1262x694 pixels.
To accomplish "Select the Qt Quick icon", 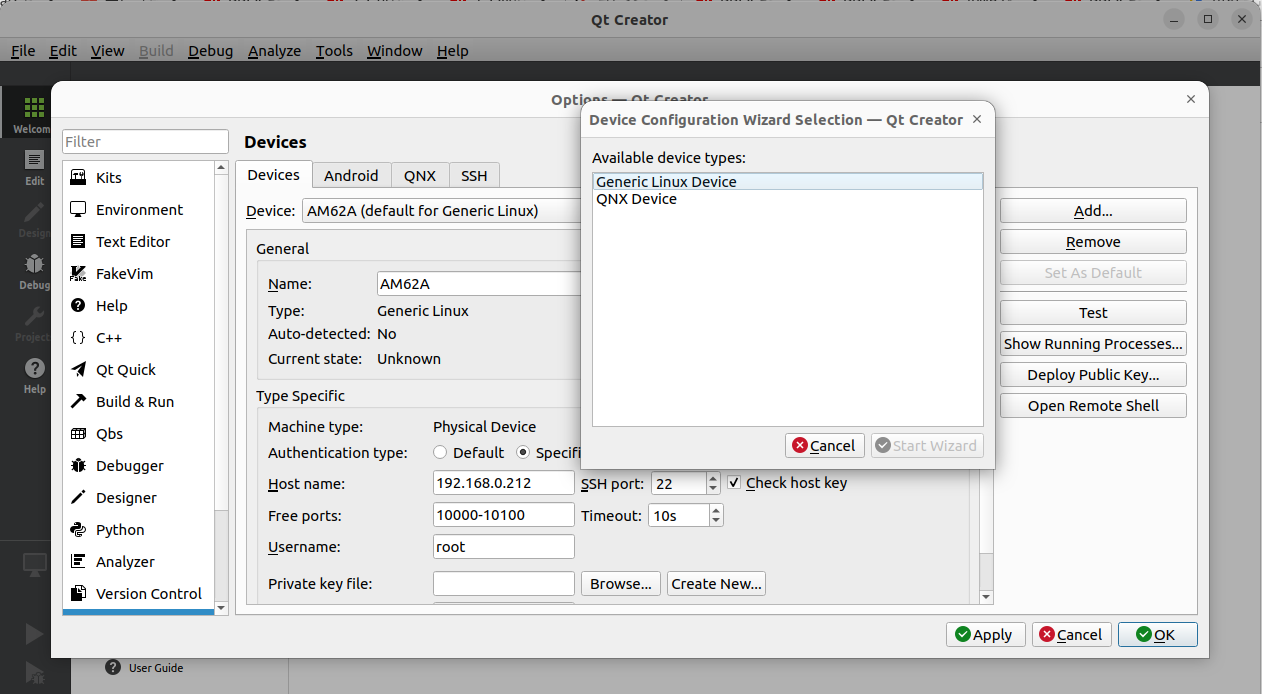I will tap(78, 370).
